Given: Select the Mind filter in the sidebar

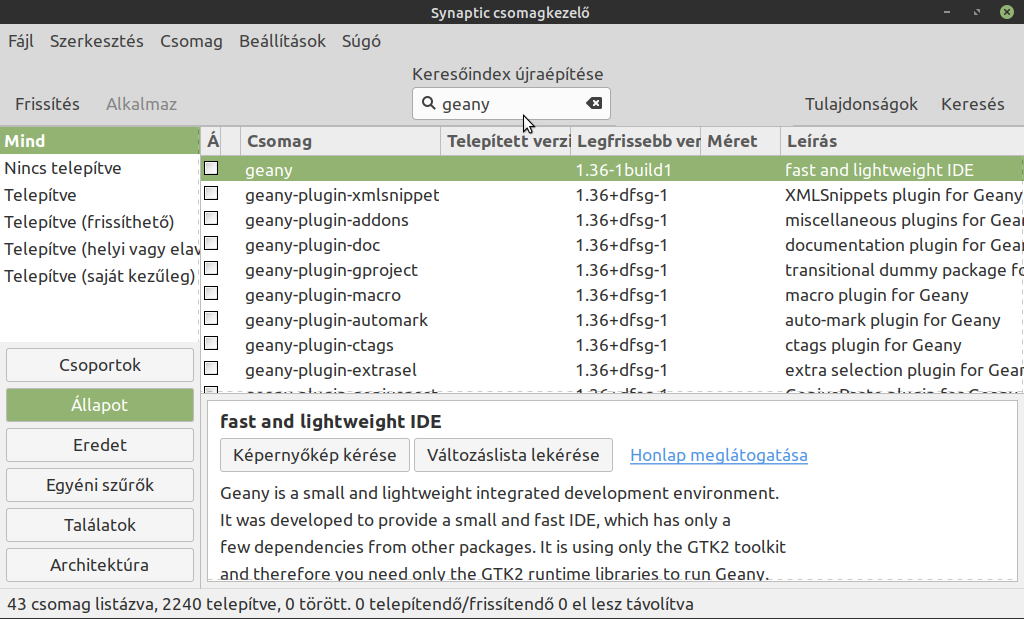Looking at the screenshot, I should tap(99, 141).
